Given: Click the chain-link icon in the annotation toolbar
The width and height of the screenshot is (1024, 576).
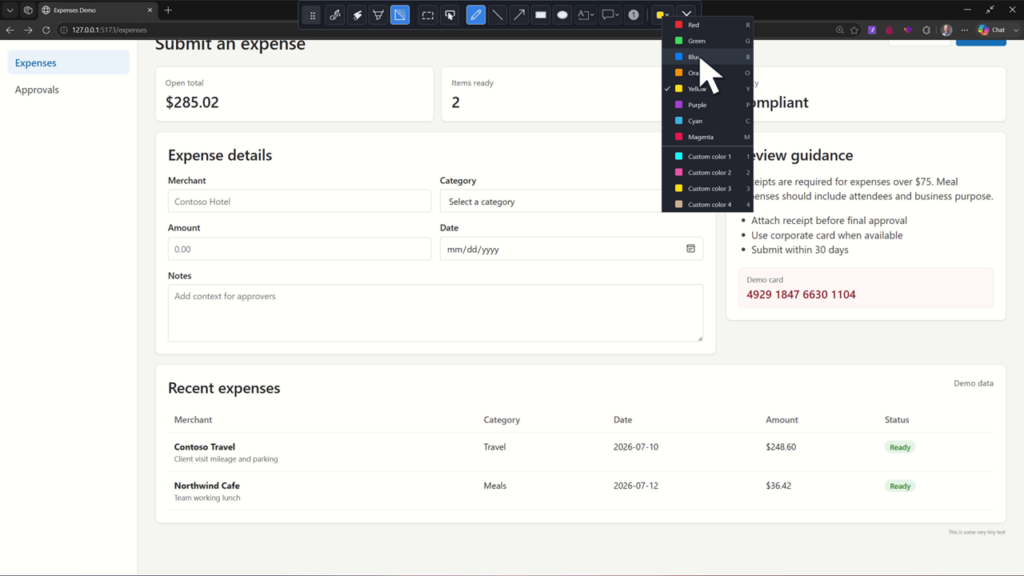Looking at the screenshot, I should tap(335, 15).
